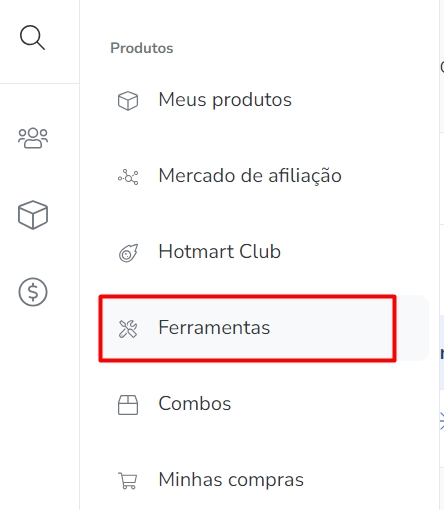Click the package icon beside Combos
The height and width of the screenshot is (510, 444).
(x=128, y=405)
